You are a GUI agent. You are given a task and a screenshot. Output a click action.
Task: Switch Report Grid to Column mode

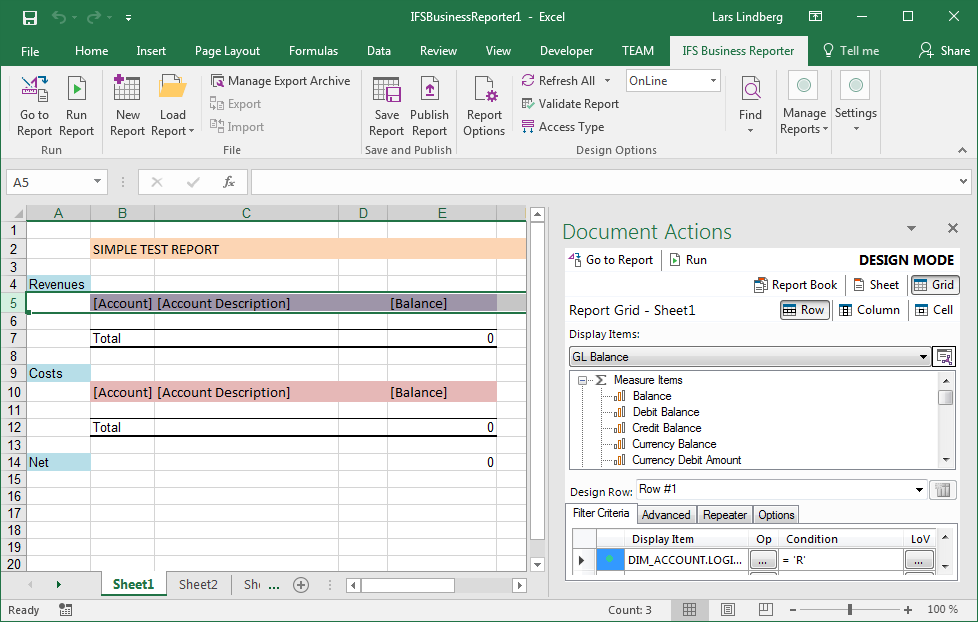pos(868,310)
